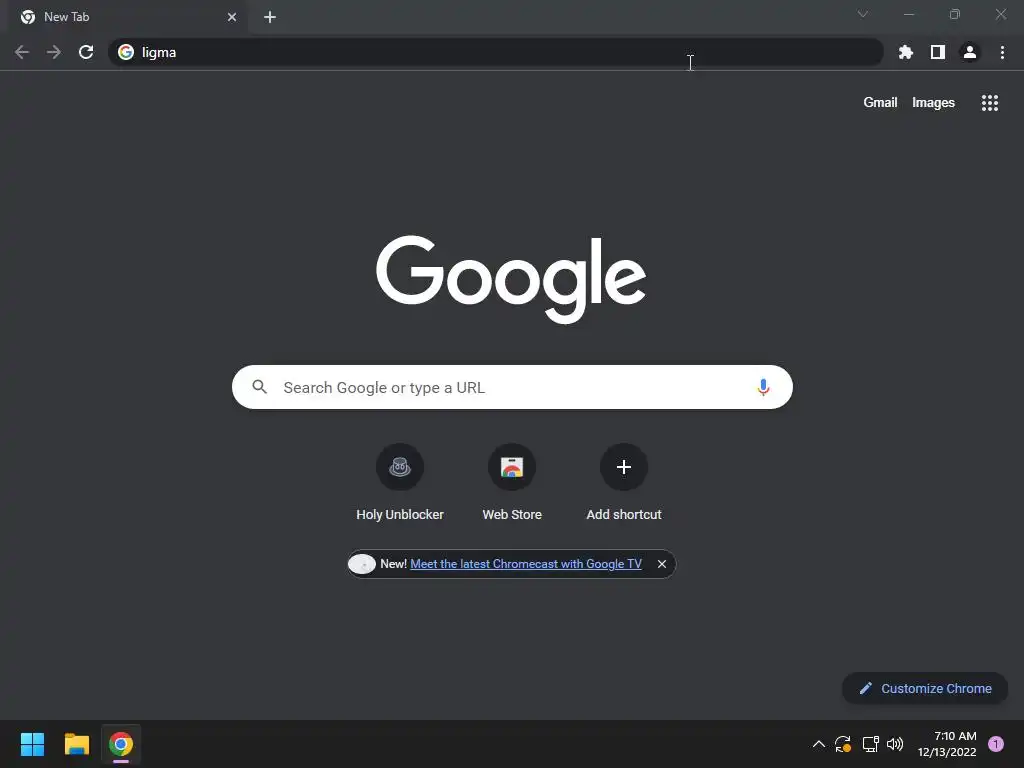This screenshot has width=1024, height=768.
Task: Start voice search with microphone icon
Action: pyautogui.click(x=763, y=387)
